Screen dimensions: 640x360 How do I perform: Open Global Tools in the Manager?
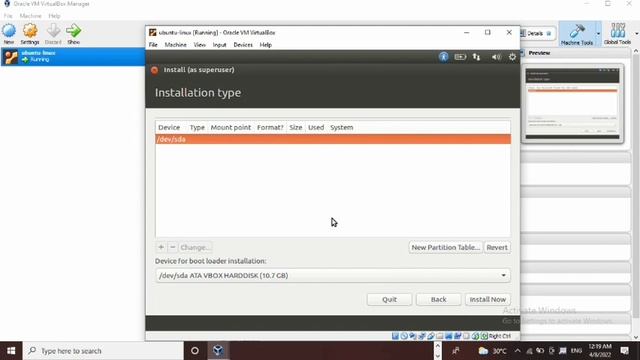click(617, 34)
